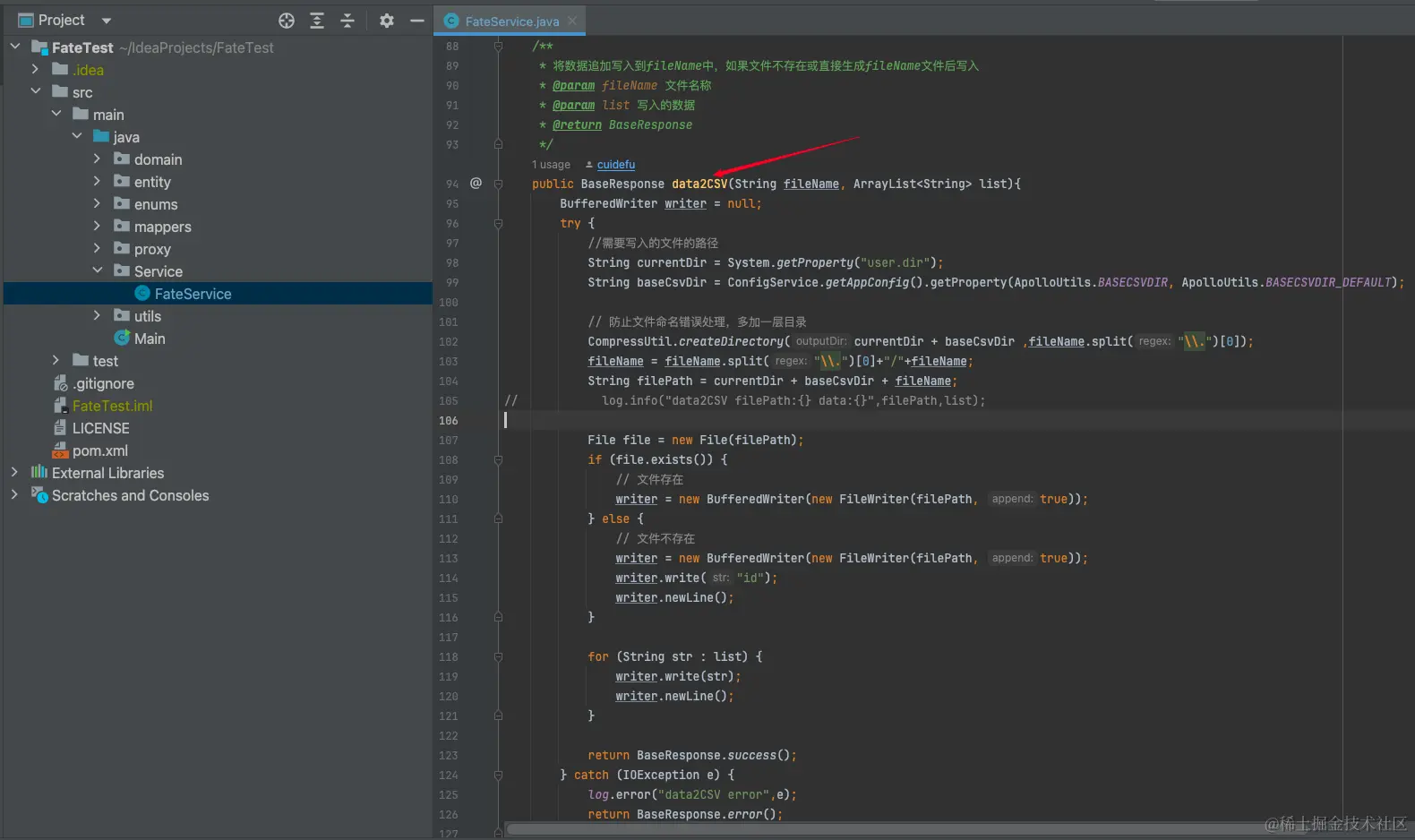Viewport: 1415px width, 840px height.
Task: Open the pom.xml Maven file
Action: (x=99, y=450)
